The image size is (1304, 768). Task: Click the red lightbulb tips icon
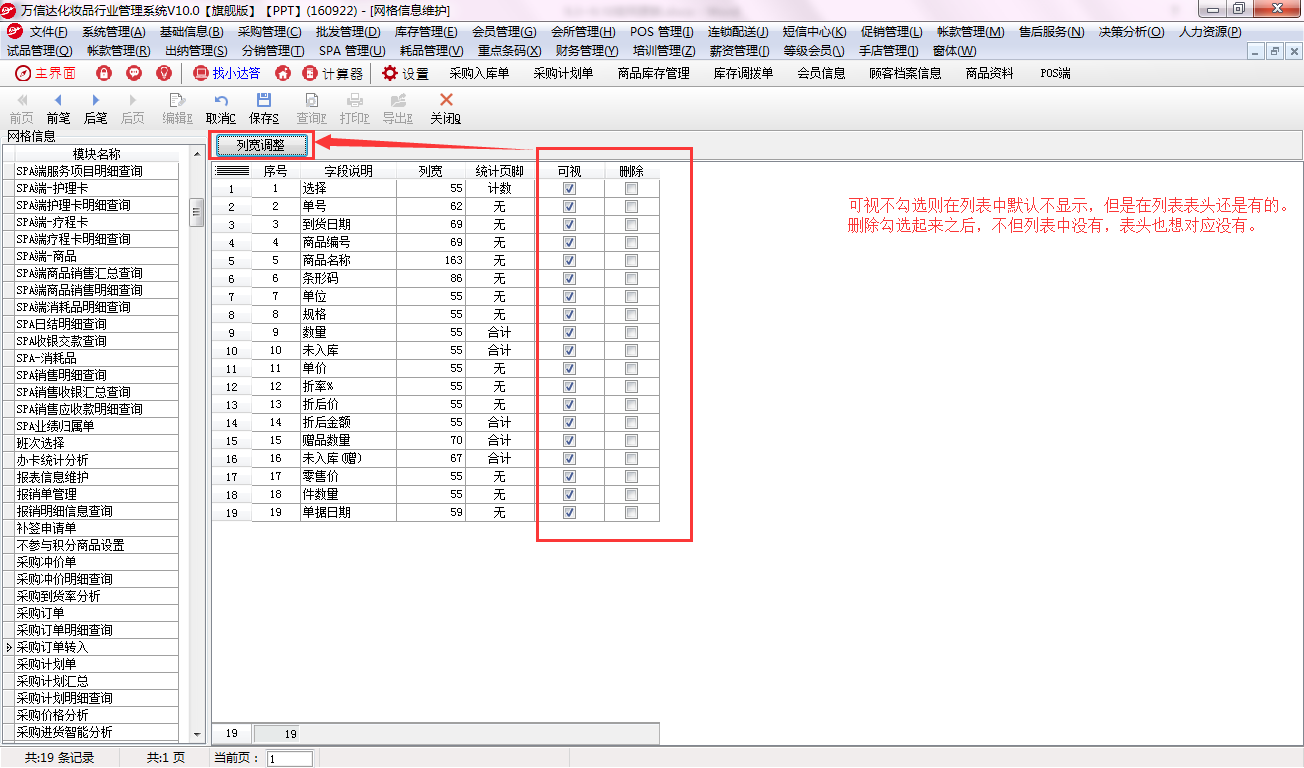point(164,73)
